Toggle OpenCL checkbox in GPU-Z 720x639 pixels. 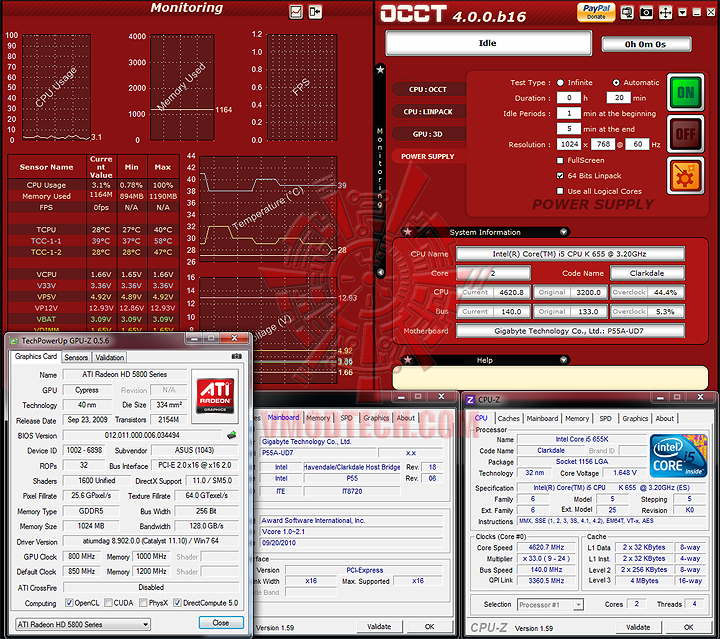point(69,602)
